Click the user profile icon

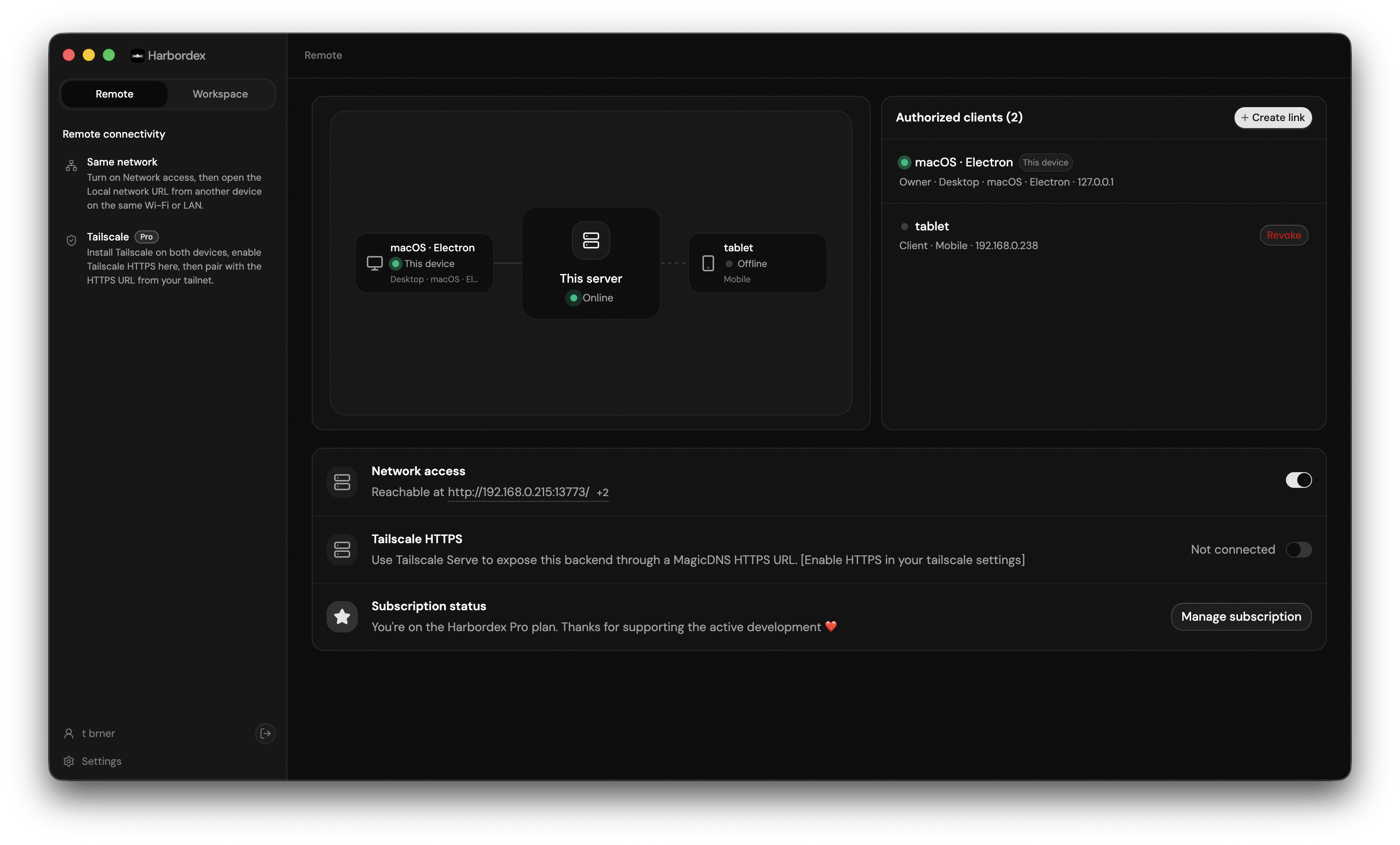pyautogui.click(x=69, y=733)
